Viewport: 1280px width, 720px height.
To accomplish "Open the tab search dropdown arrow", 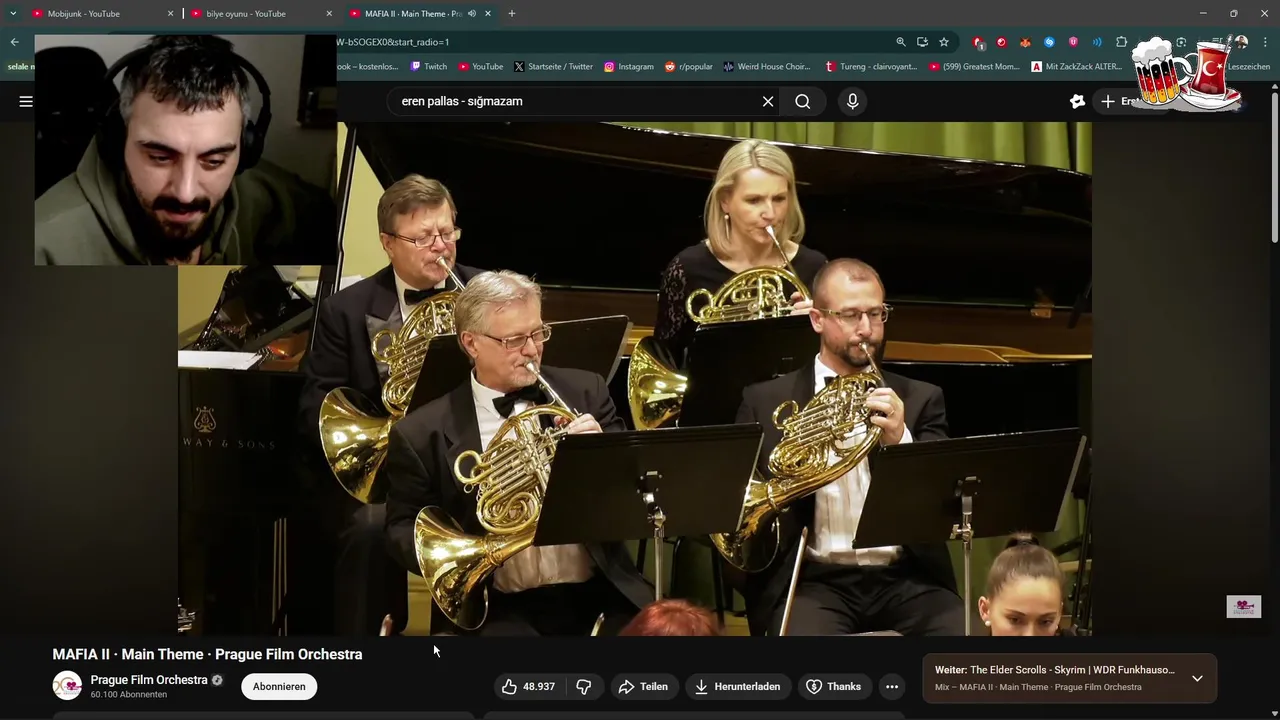I will click(x=13, y=14).
